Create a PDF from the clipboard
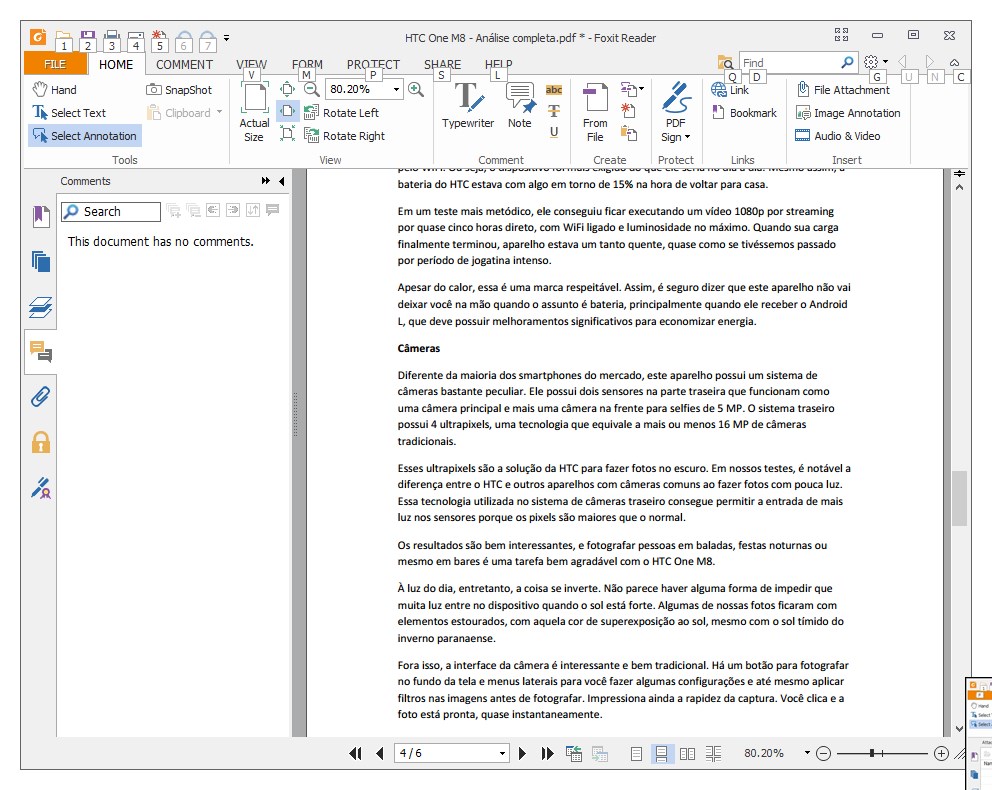The height and width of the screenshot is (790, 992). [x=628, y=133]
